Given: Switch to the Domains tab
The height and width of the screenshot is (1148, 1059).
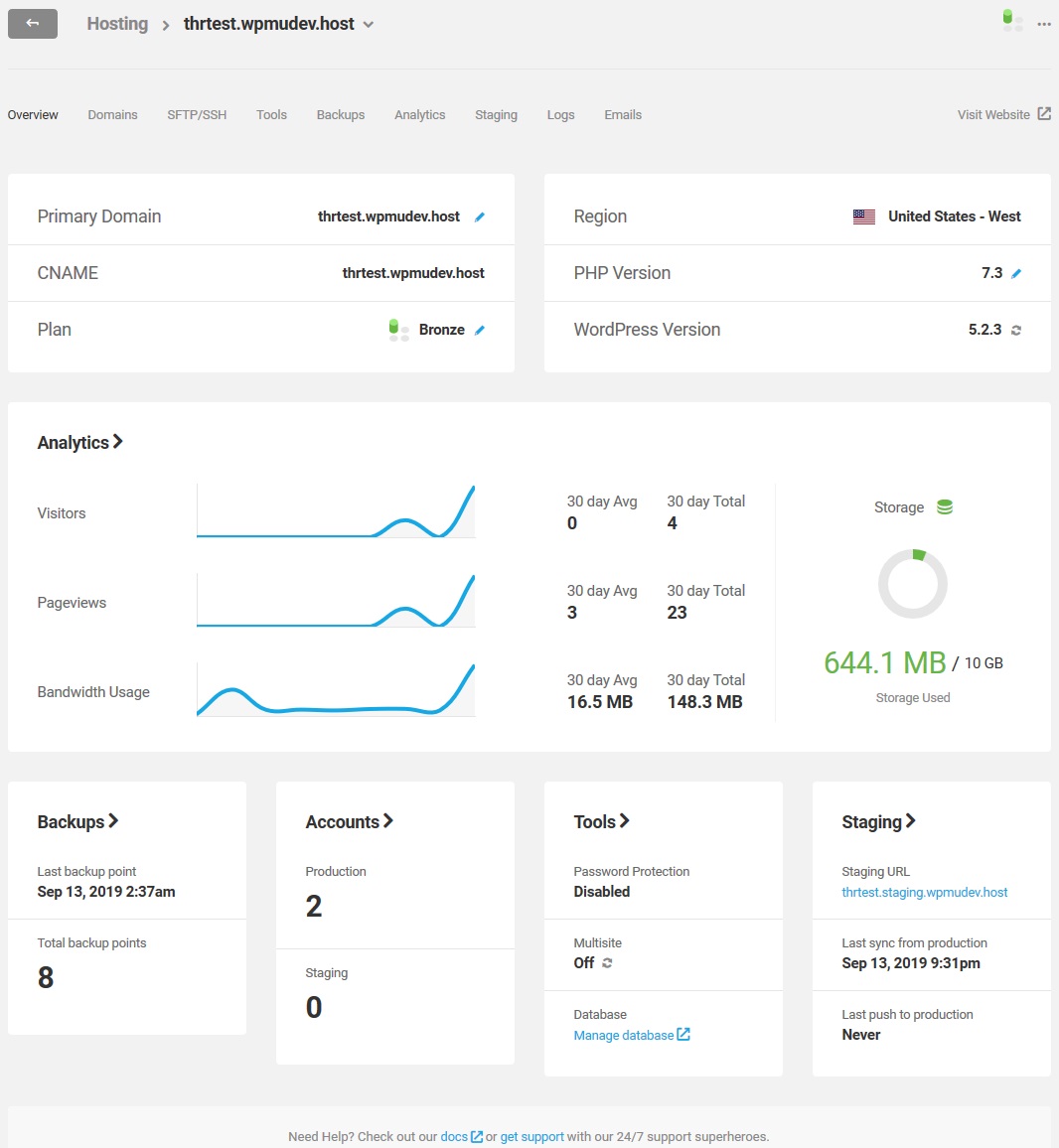Looking at the screenshot, I should pyautogui.click(x=113, y=115).
